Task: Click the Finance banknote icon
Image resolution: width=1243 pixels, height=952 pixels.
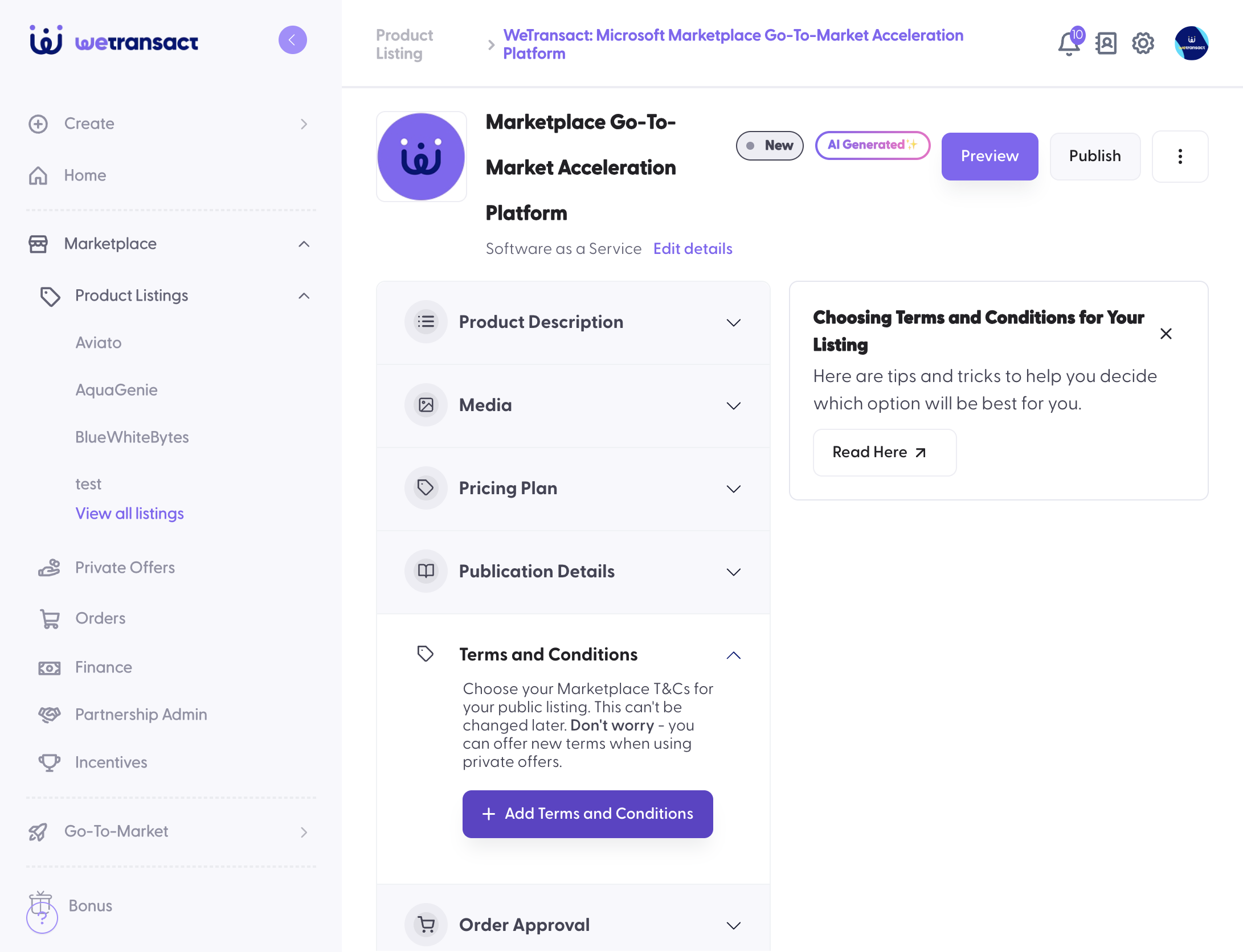Action: coord(50,668)
